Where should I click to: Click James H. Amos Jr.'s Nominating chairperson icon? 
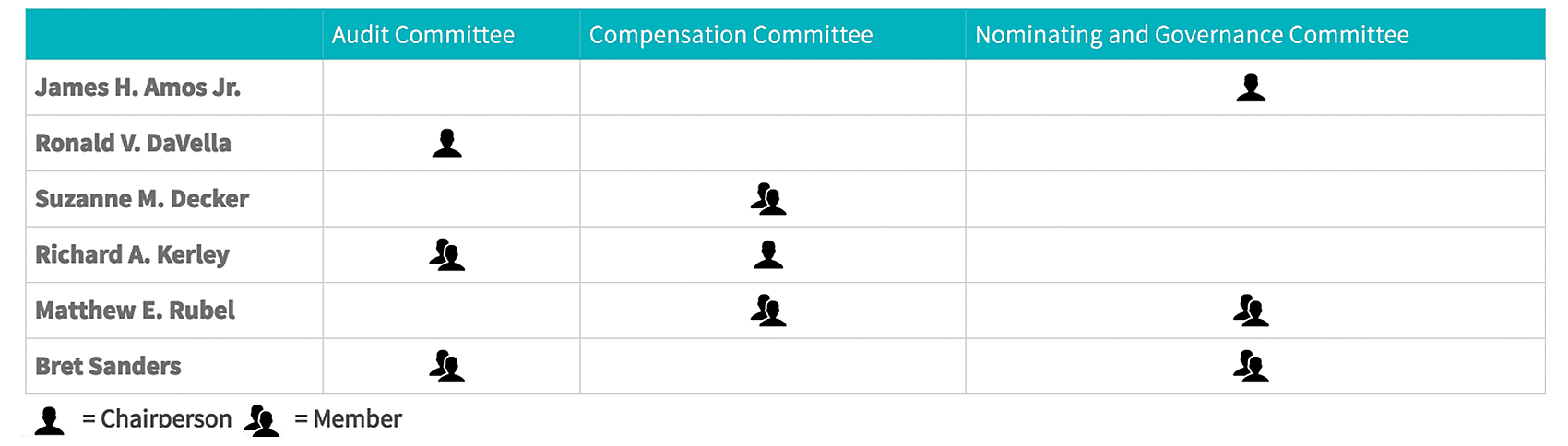(1251, 88)
